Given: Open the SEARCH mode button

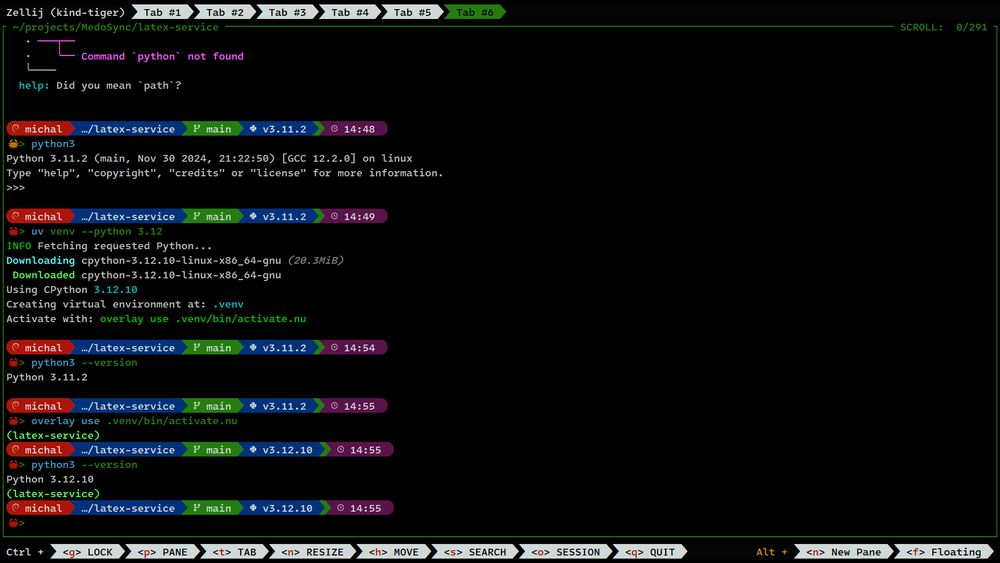Looking at the screenshot, I should click(475, 552).
